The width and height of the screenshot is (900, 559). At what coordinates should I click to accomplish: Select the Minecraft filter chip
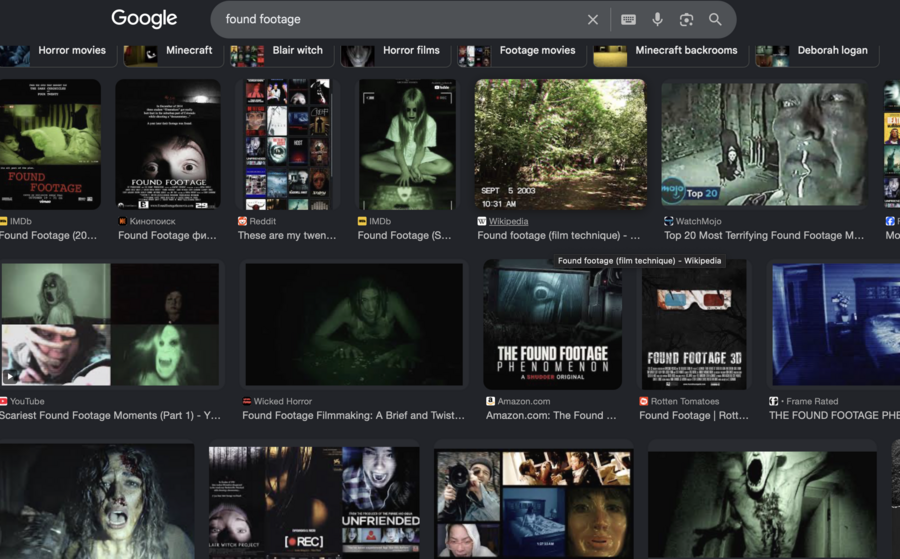pos(172,55)
